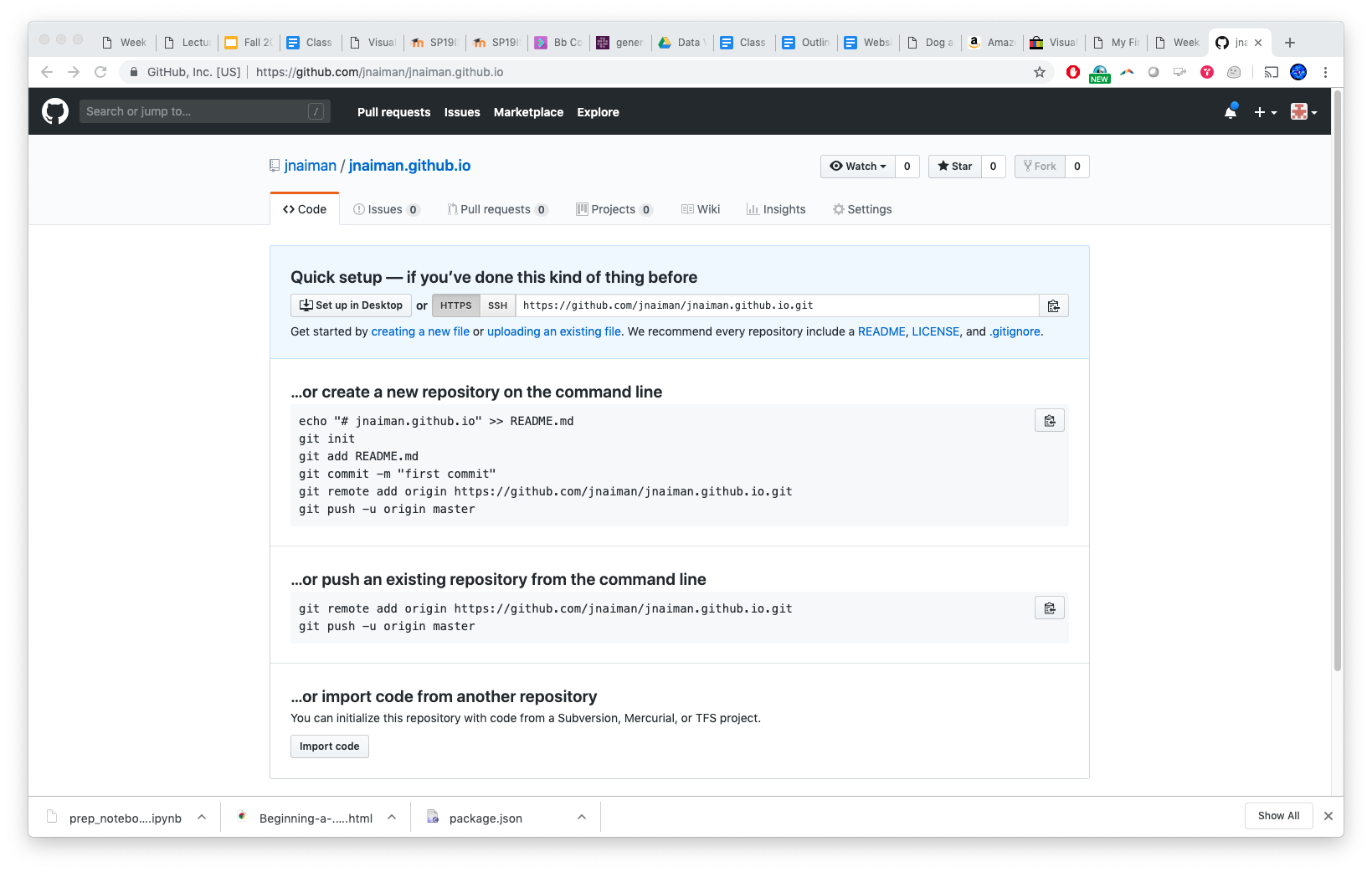The image size is (1372, 872).
Task: Go to the Insights tab
Action: [776, 209]
